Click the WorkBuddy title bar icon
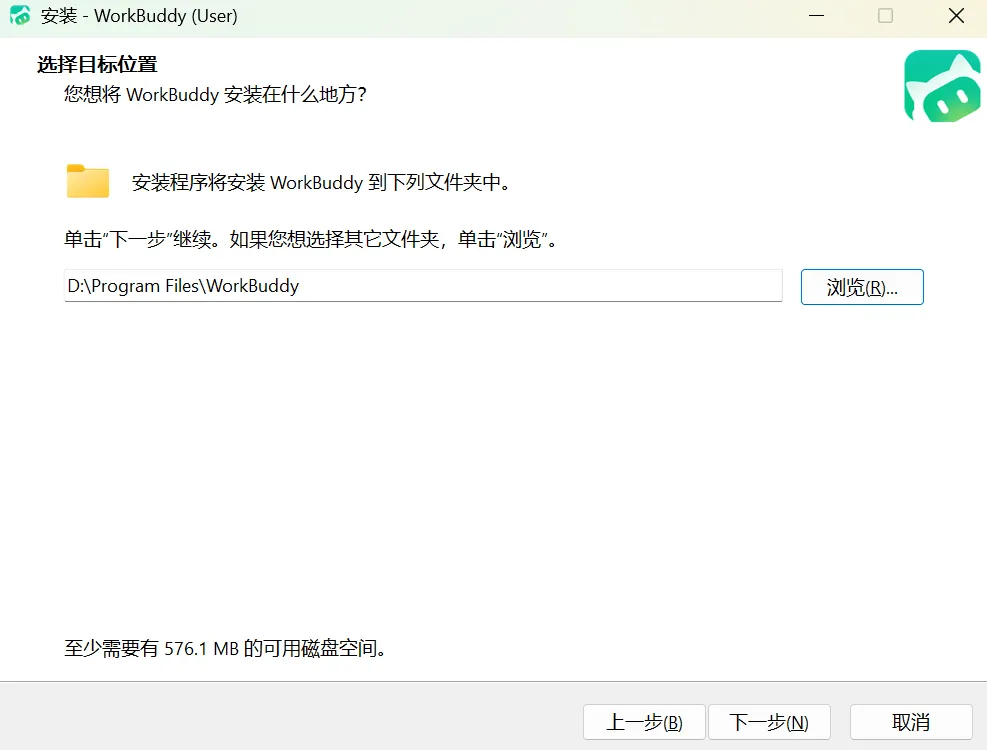Image resolution: width=987 pixels, height=750 pixels. click(x=20, y=16)
